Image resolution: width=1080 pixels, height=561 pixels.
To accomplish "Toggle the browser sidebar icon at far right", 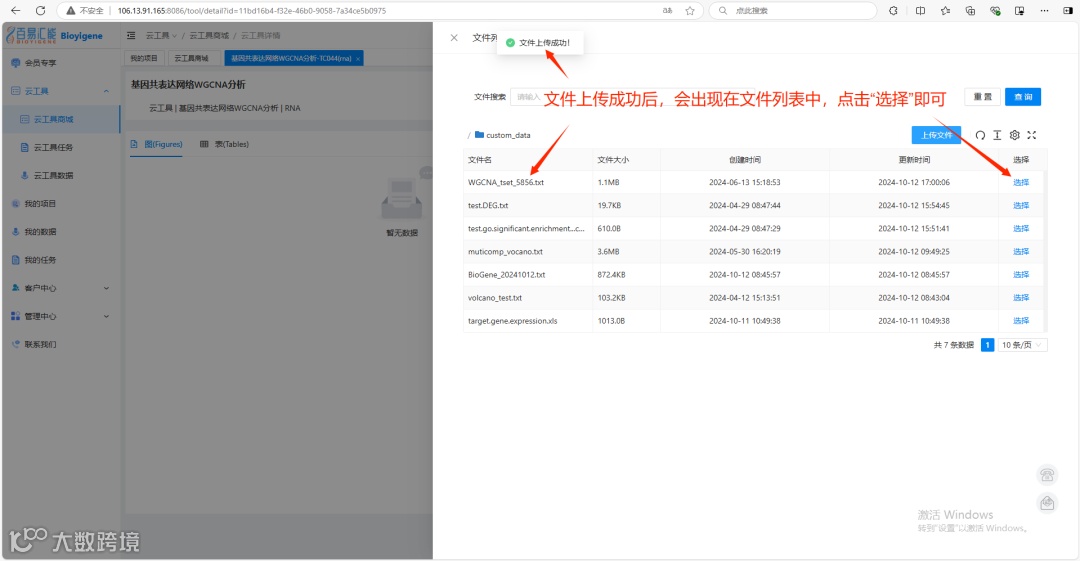I will click(1068, 10).
